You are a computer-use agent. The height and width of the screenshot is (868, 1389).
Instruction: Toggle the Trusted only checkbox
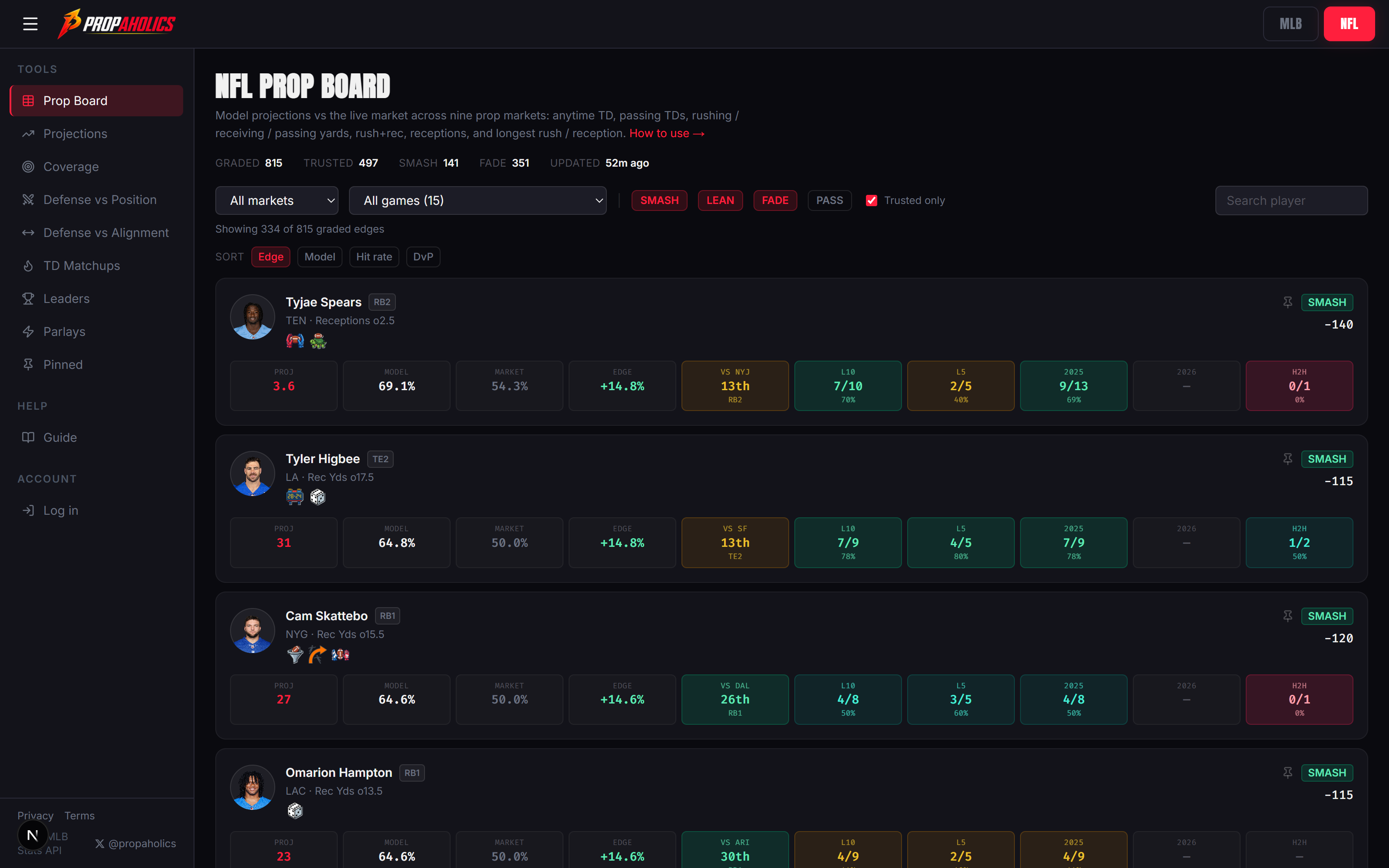[871, 201]
